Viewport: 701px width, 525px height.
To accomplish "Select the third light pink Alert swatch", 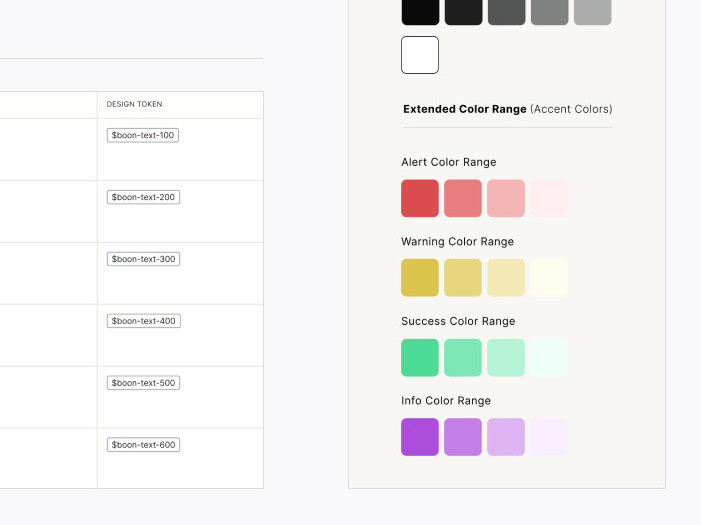I will click(x=506, y=198).
